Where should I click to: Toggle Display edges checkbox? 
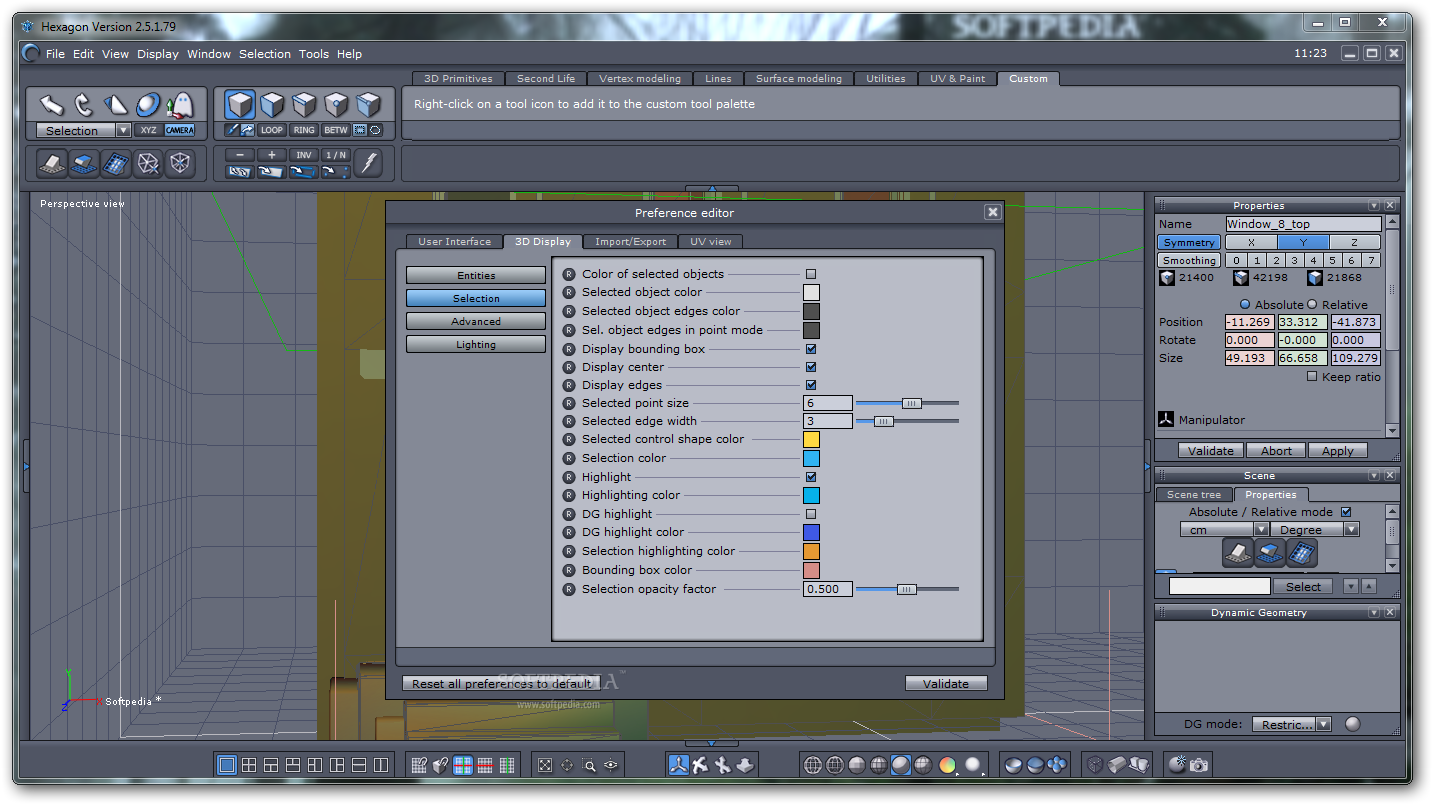811,385
